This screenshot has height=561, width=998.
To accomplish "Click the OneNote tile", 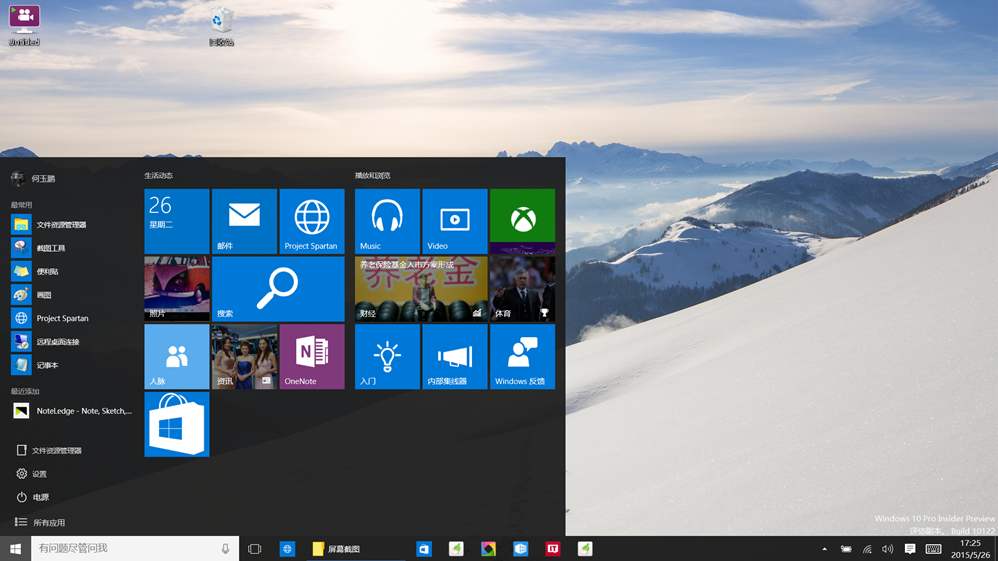I will [x=312, y=356].
